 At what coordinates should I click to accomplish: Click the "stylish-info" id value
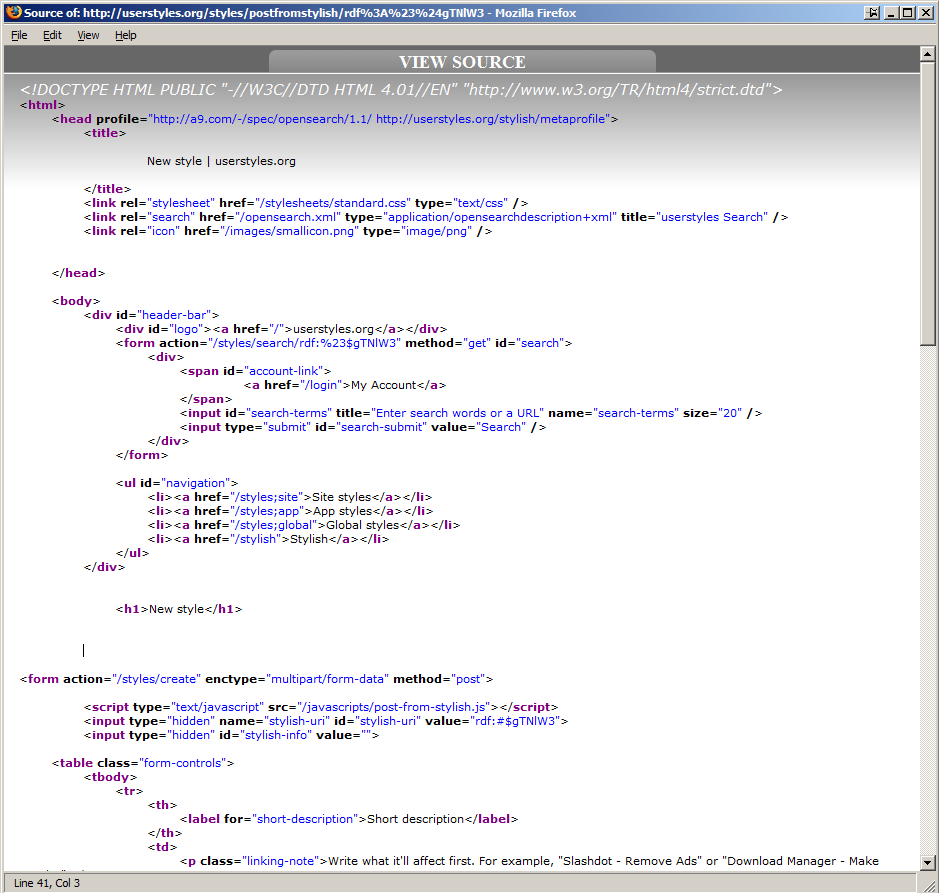275,735
